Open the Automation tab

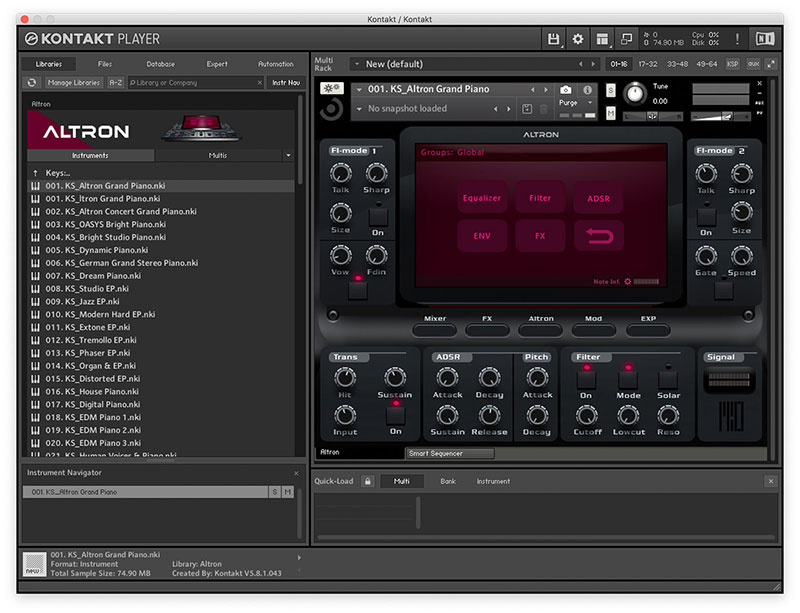(x=276, y=64)
